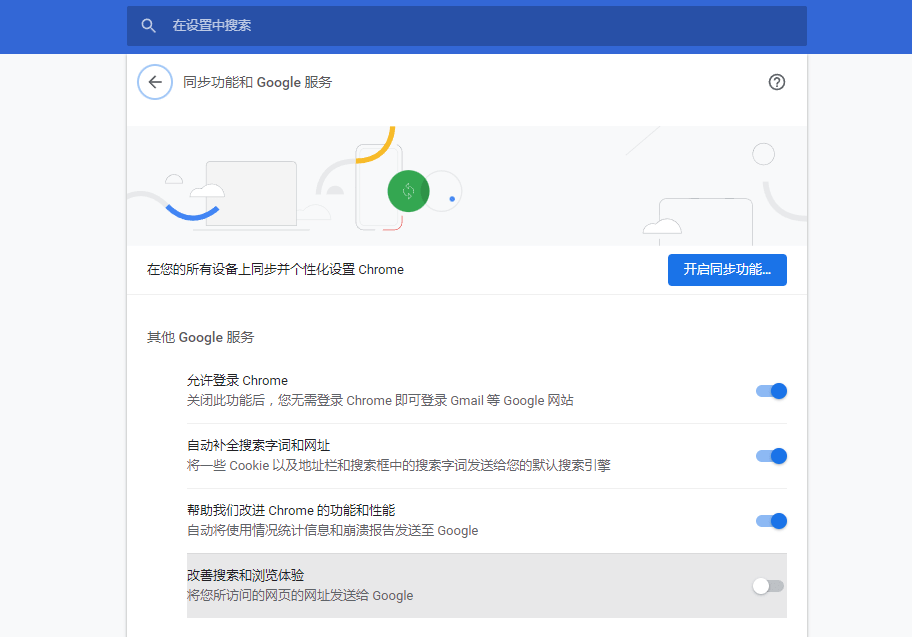Click description 将您所访问的网页的网址发送给 Google
This screenshot has width=912, height=637.
point(300,596)
